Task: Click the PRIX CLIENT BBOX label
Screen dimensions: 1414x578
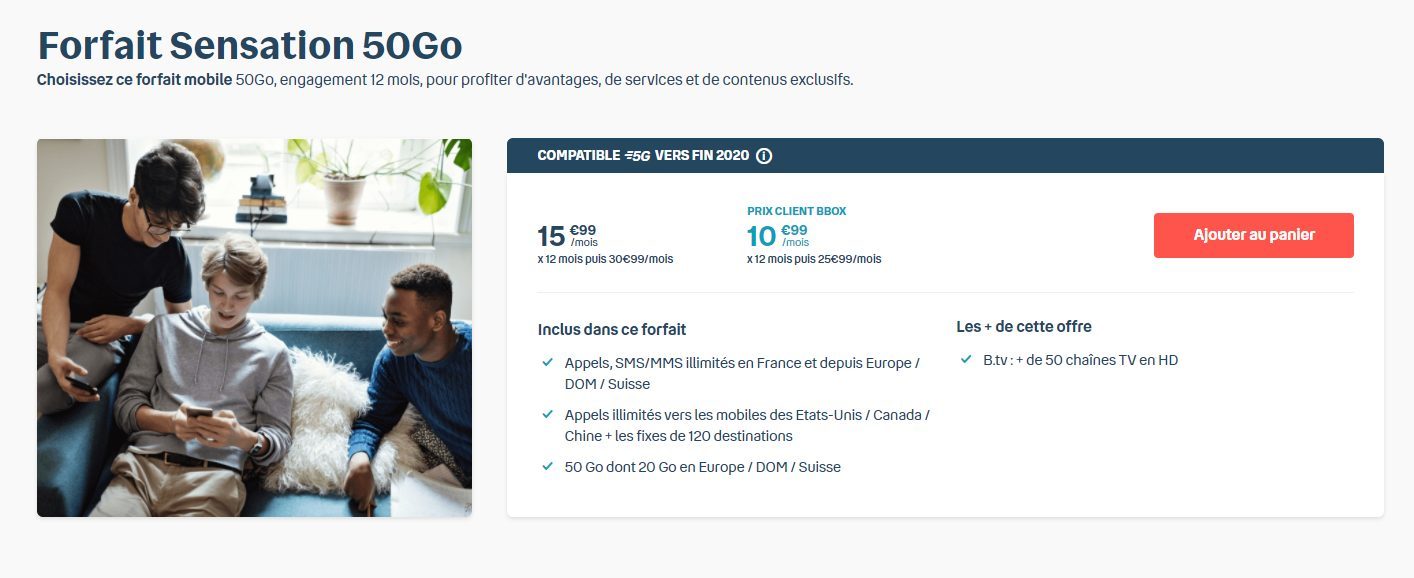Action: tap(796, 211)
